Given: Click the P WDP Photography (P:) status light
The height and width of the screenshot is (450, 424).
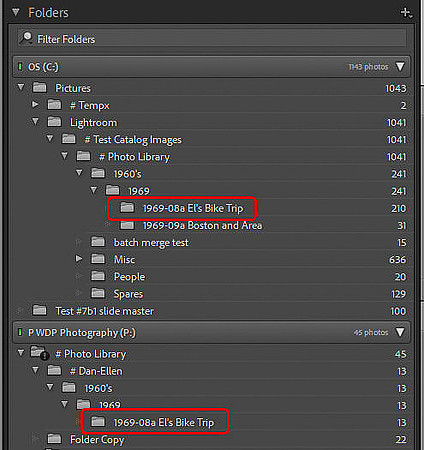Looking at the screenshot, I should [x=20, y=332].
